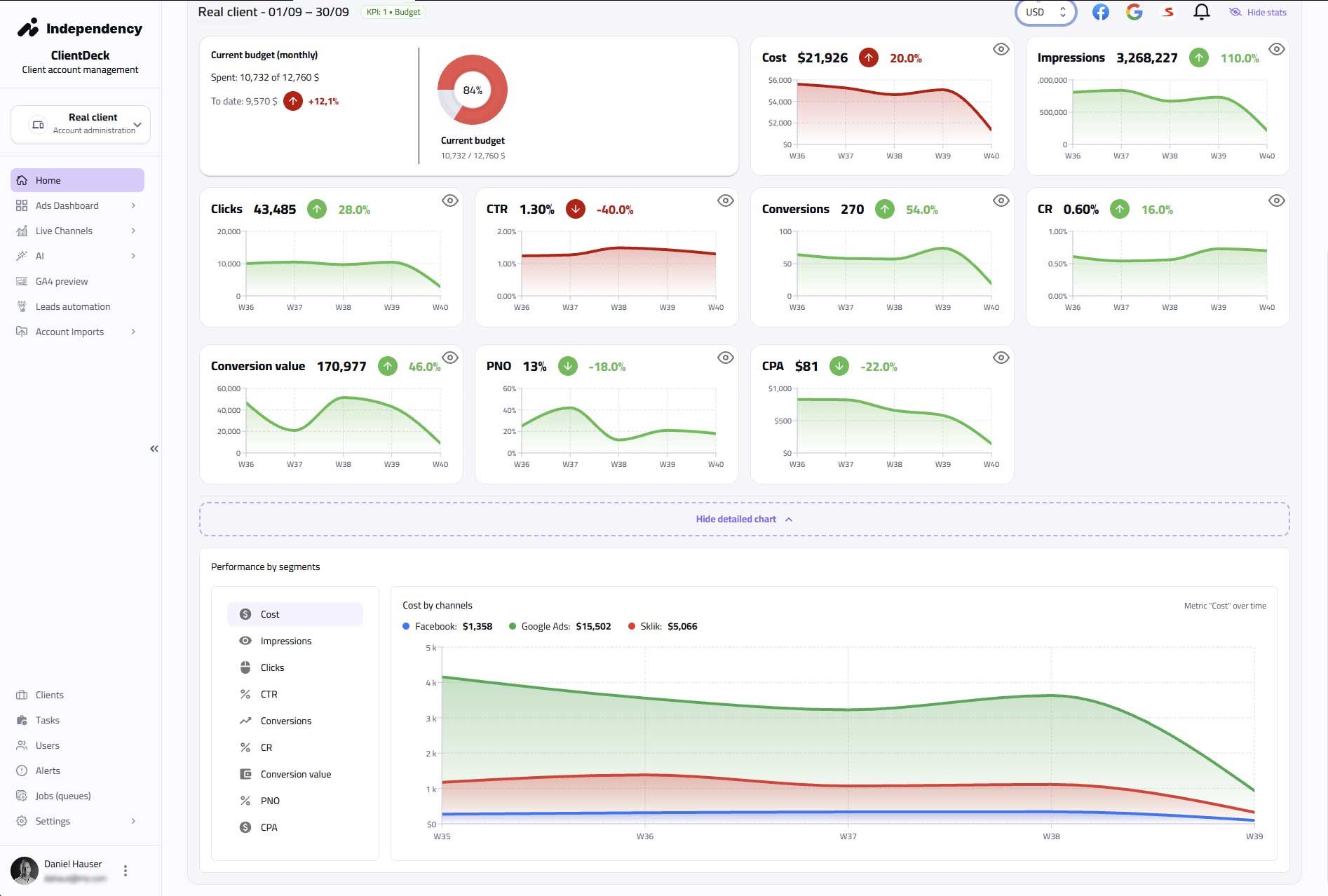Click the green down-arrow beside CPA value
Viewport: 1328px width, 896px height.
point(839,366)
